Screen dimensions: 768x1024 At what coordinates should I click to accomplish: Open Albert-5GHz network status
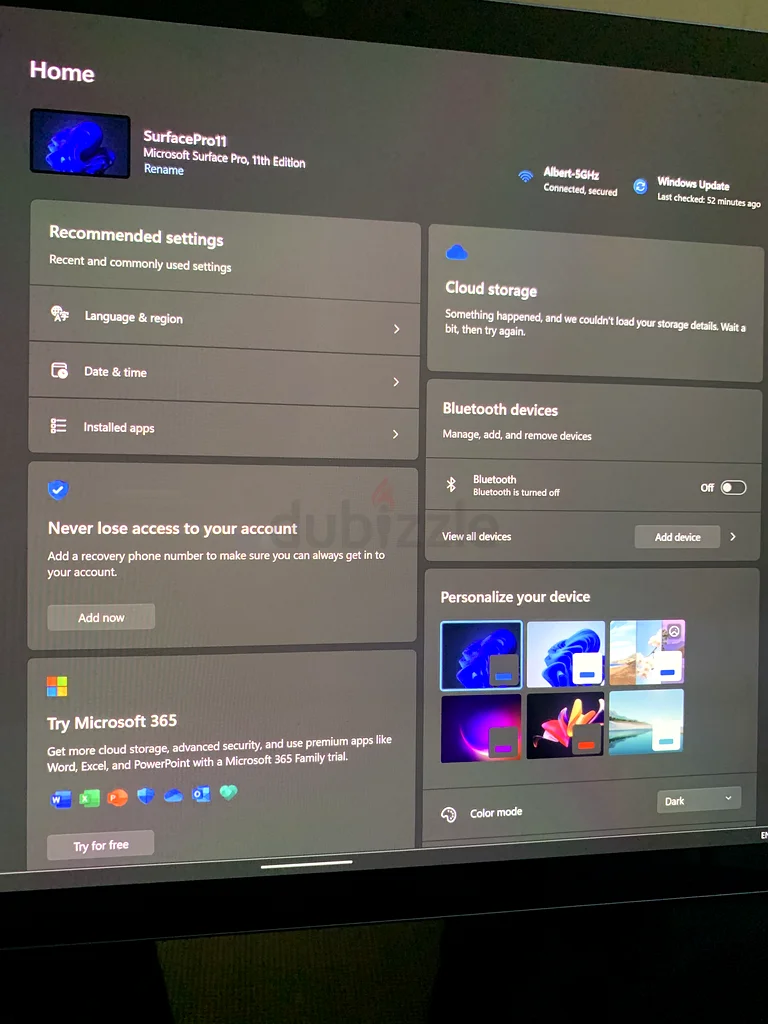point(580,182)
